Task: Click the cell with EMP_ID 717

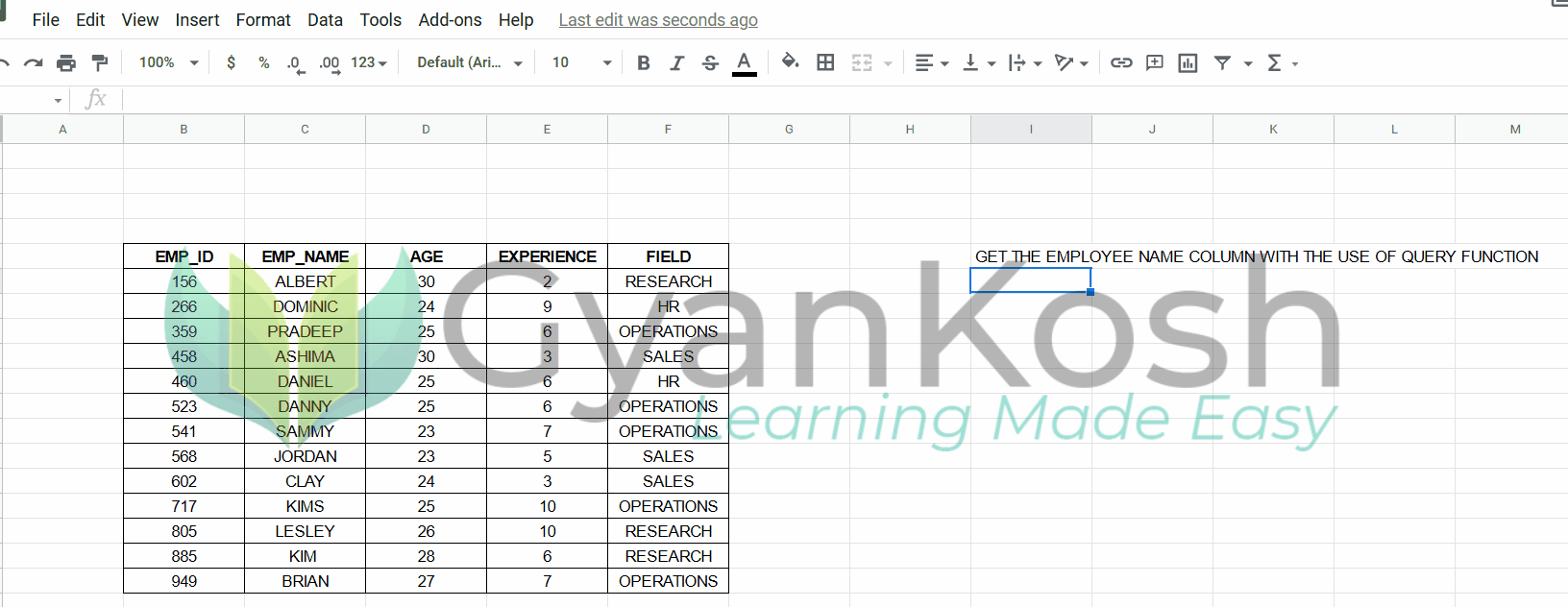Action: [184, 506]
